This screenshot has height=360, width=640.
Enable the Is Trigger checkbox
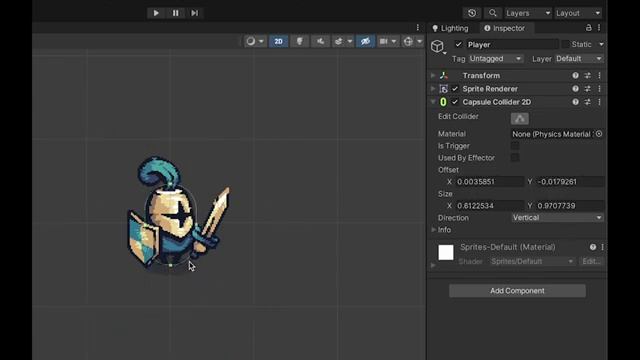[515, 146]
